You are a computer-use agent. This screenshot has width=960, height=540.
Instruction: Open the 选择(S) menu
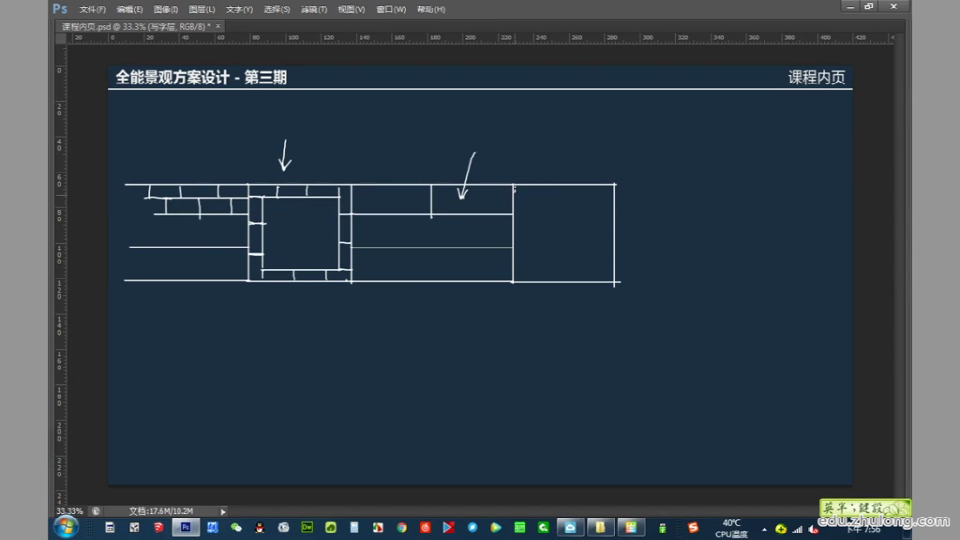(x=277, y=9)
